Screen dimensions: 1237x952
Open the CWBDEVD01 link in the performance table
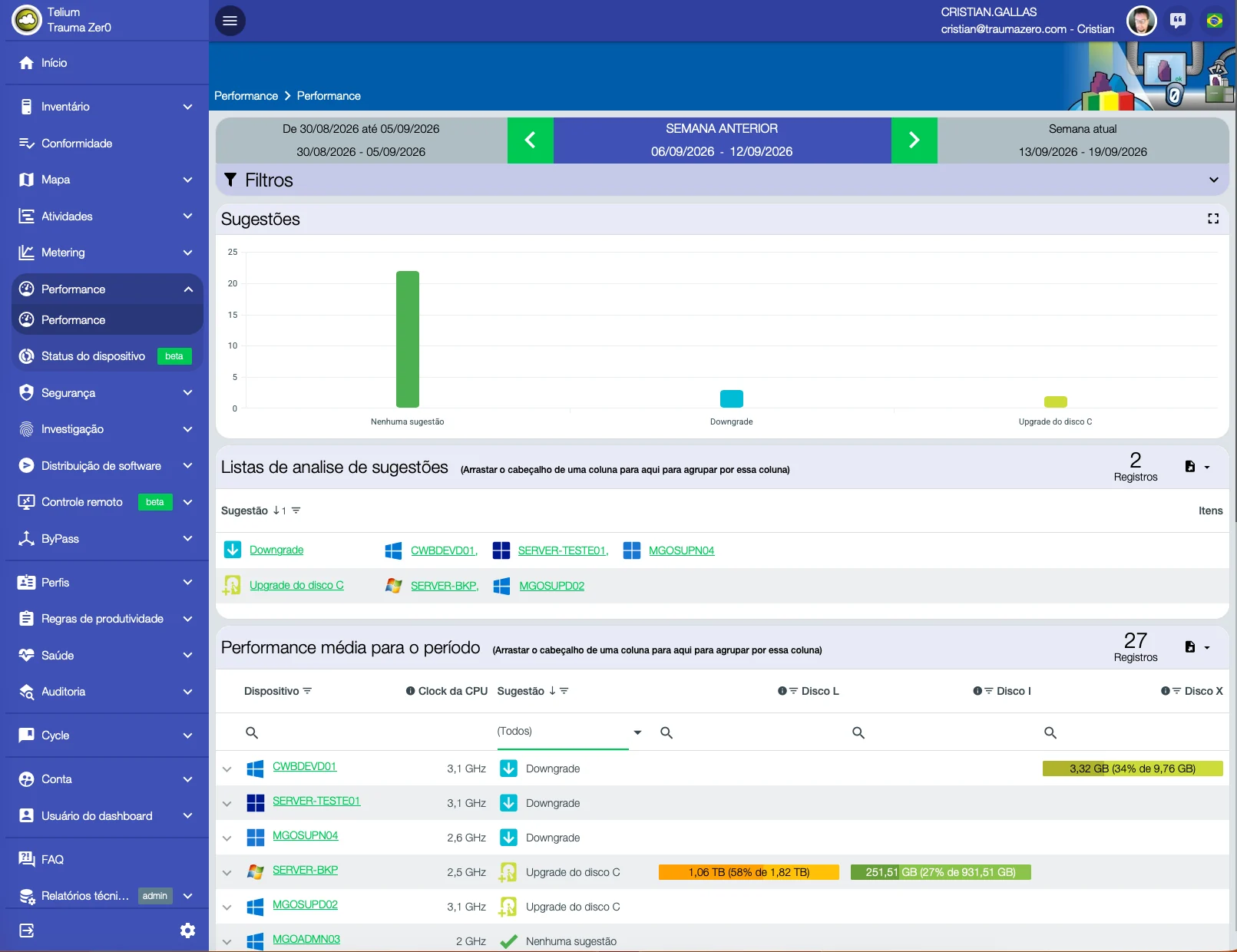(305, 766)
